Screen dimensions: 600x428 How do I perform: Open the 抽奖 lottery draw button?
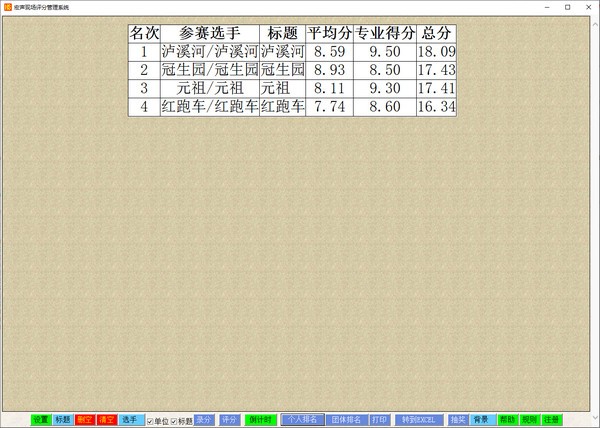[458, 420]
